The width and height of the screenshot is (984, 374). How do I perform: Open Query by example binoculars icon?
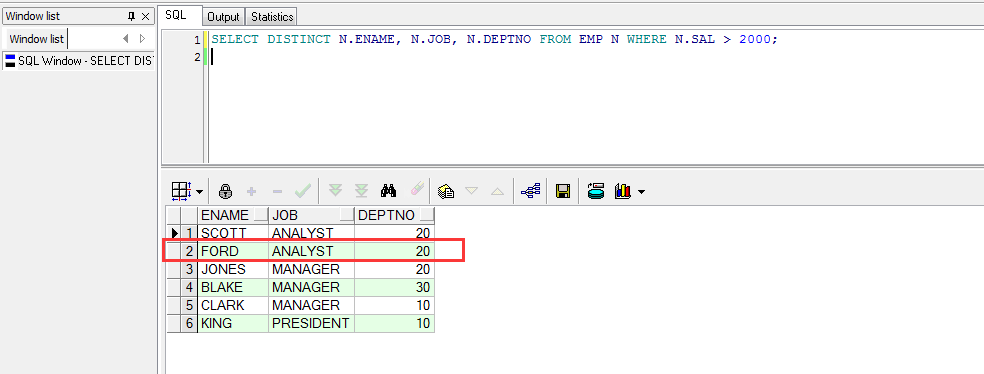point(388,191)
